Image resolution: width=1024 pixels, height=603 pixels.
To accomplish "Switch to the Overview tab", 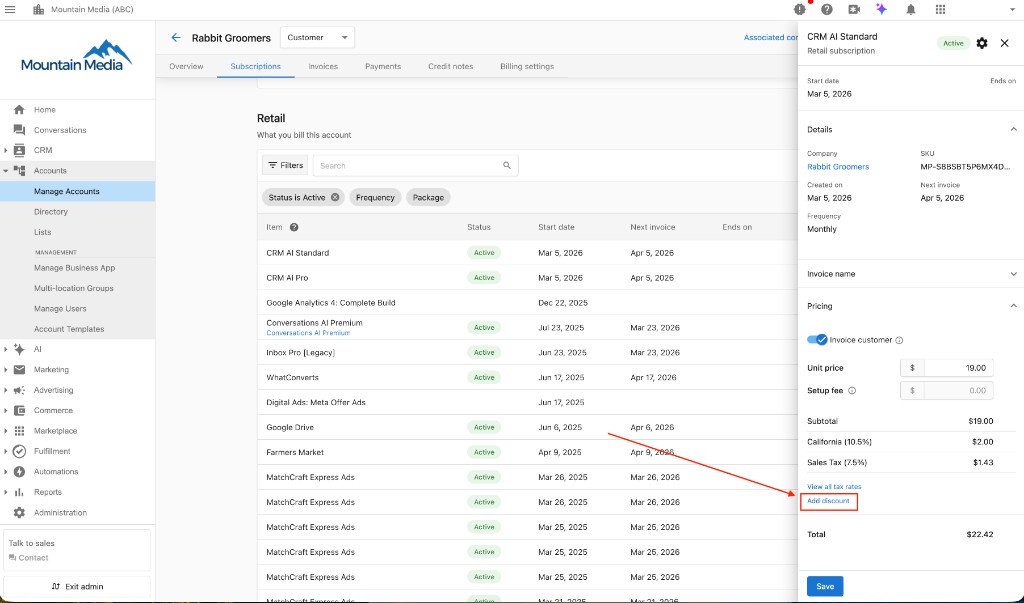I will tap(186, 66).
